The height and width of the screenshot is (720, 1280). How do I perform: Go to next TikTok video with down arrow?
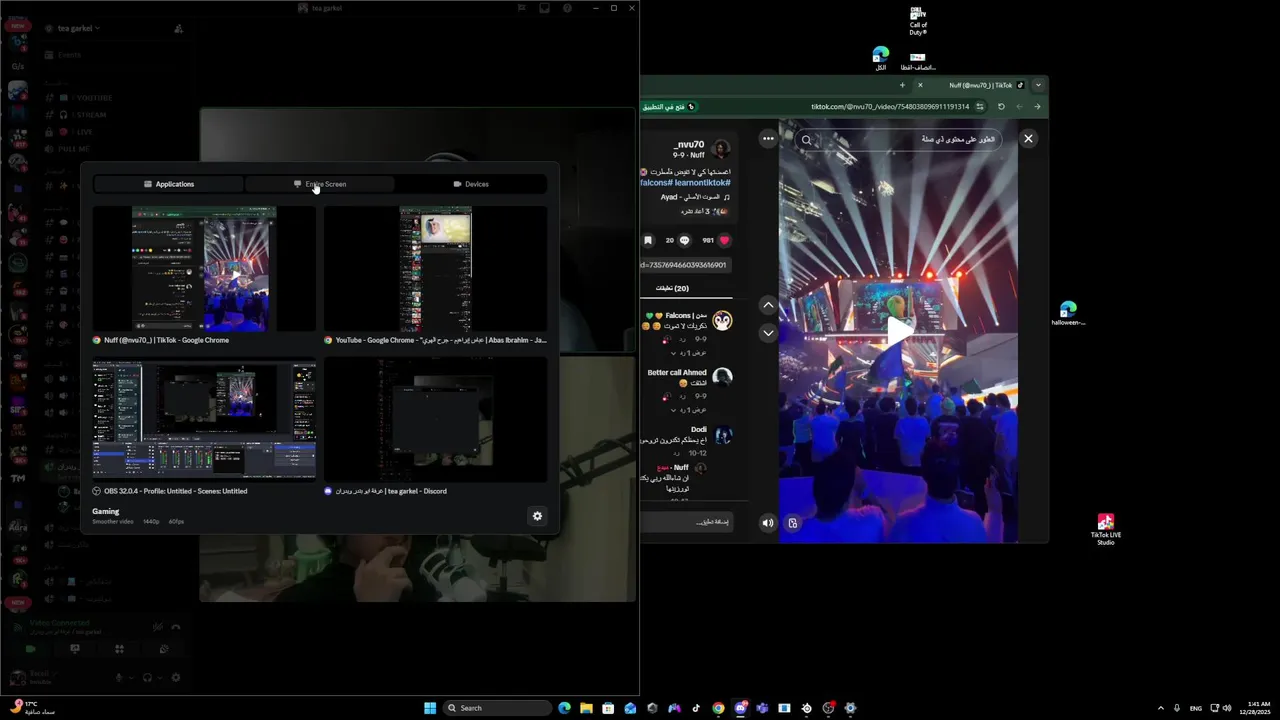pos(768,333)
